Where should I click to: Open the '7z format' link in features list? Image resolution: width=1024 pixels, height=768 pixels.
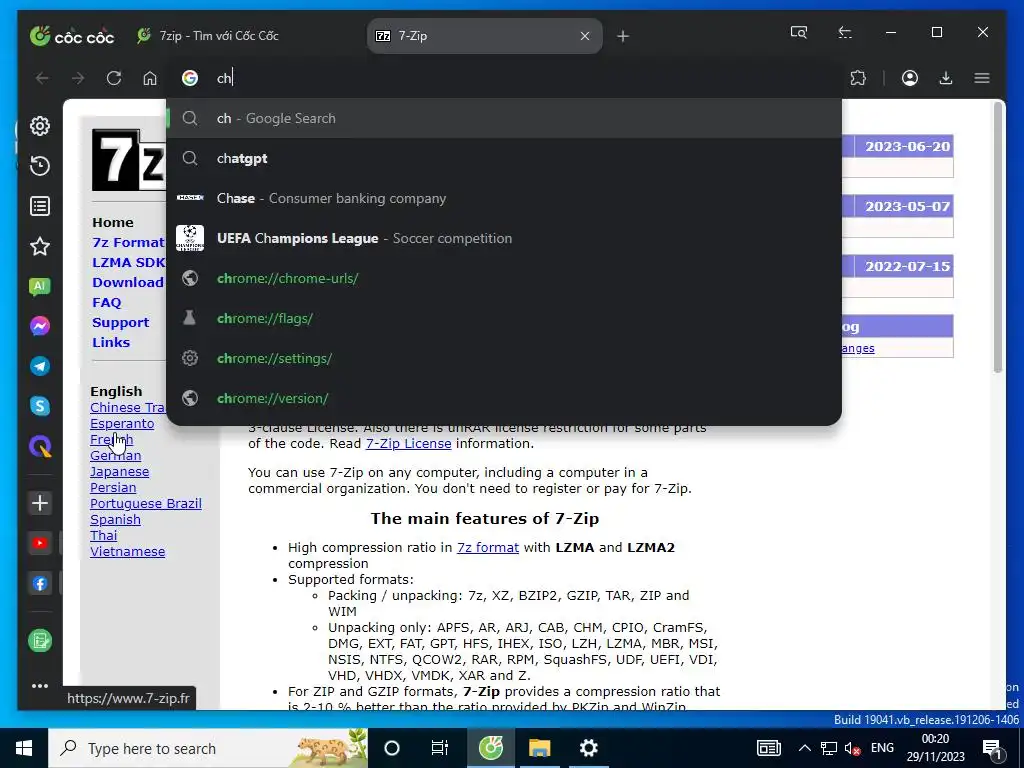tap(488, 547)
